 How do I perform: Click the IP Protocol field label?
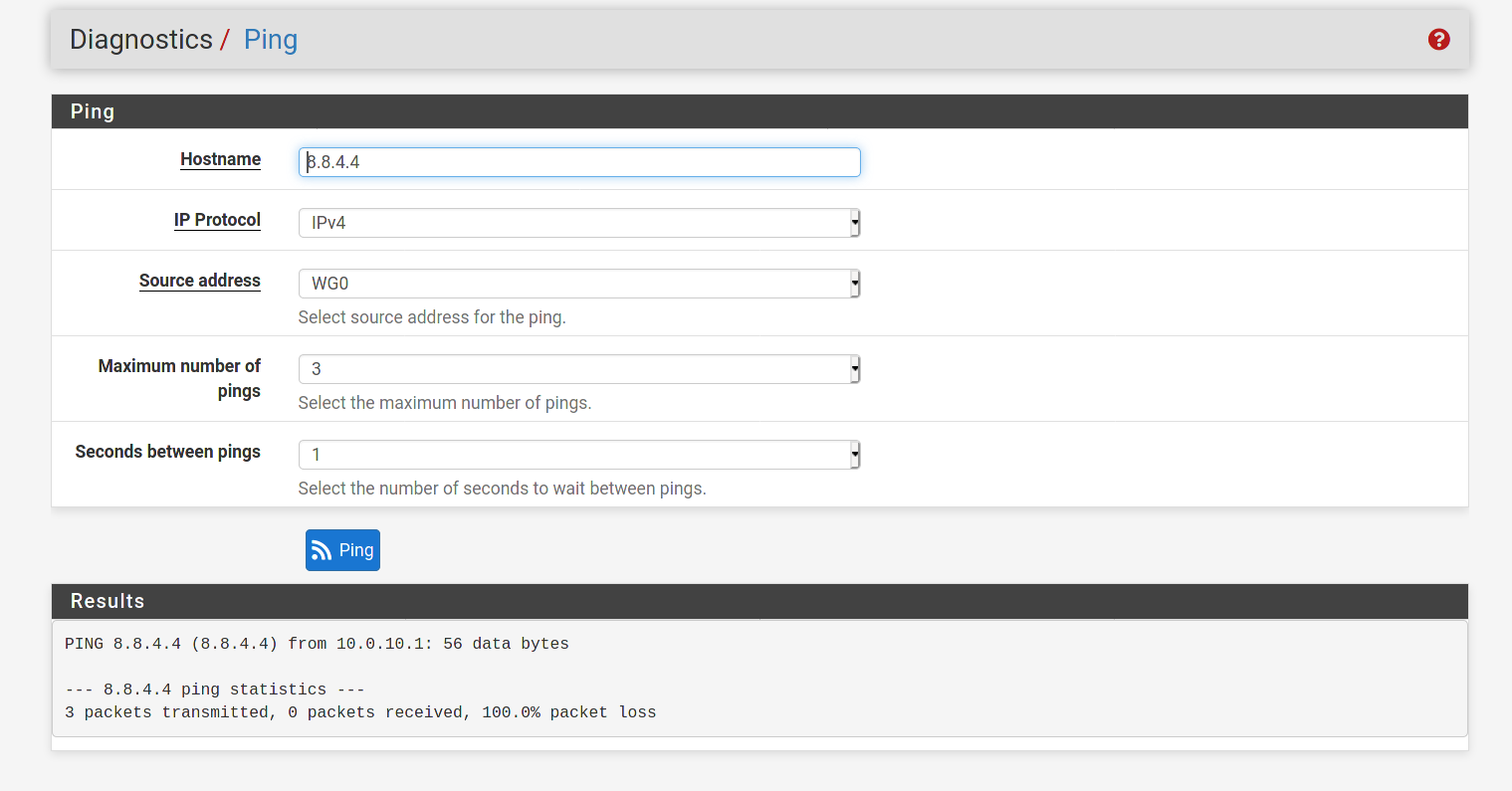pos(217,220)
